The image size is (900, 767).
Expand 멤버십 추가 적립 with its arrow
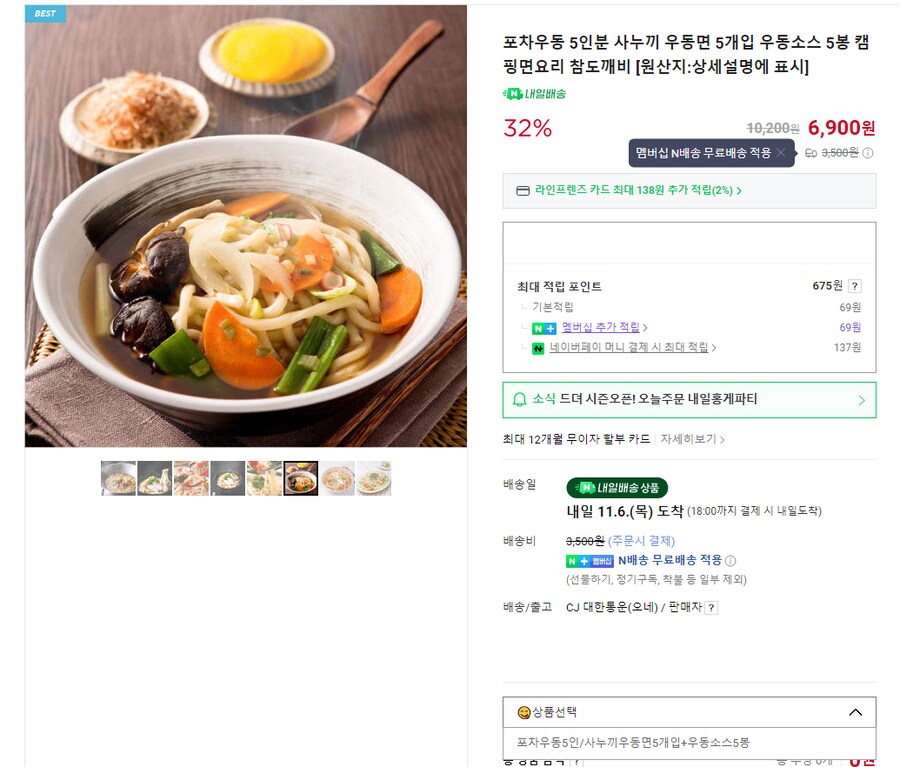[647, 328]
